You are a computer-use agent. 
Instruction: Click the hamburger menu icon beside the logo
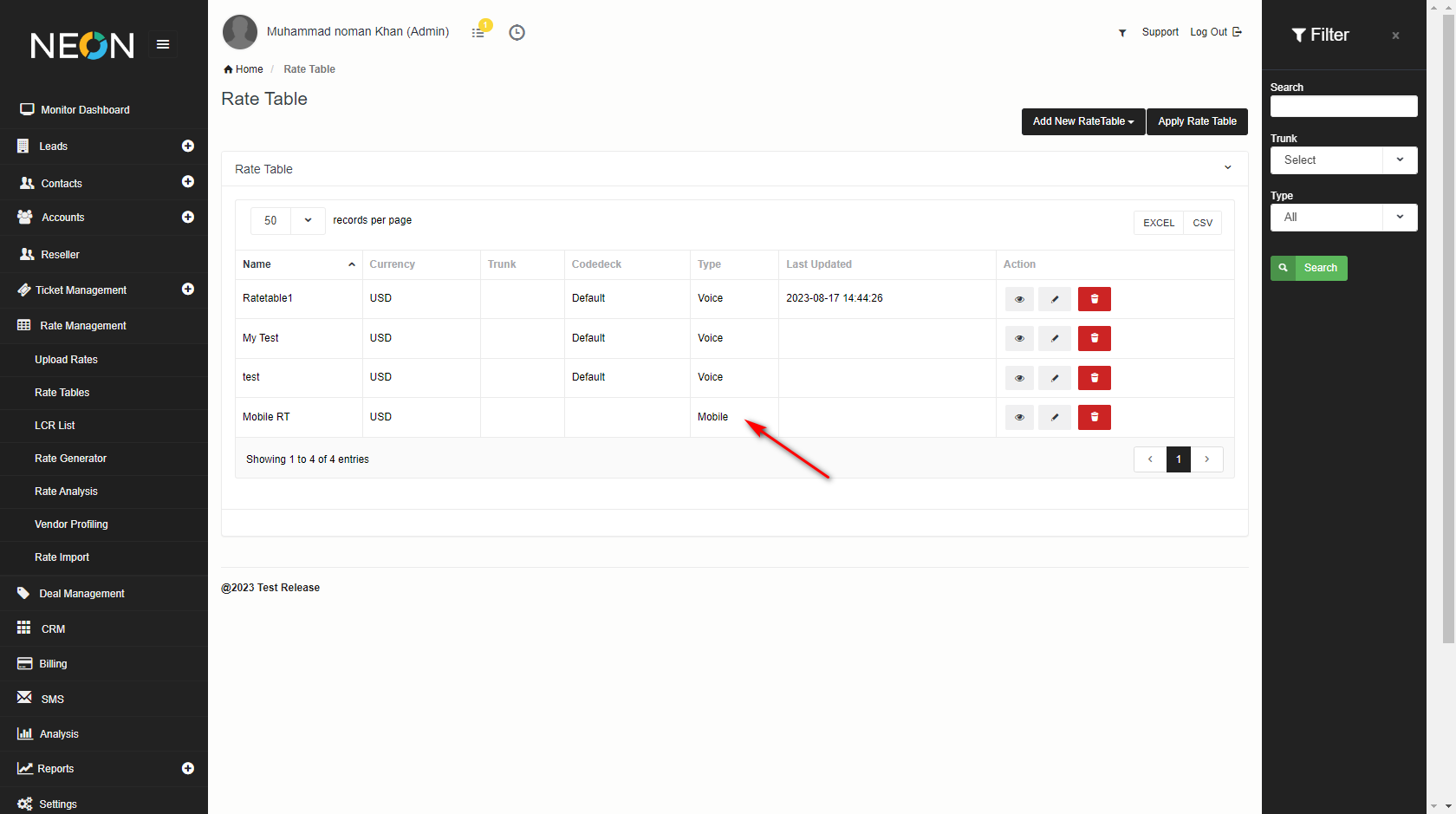162,44
